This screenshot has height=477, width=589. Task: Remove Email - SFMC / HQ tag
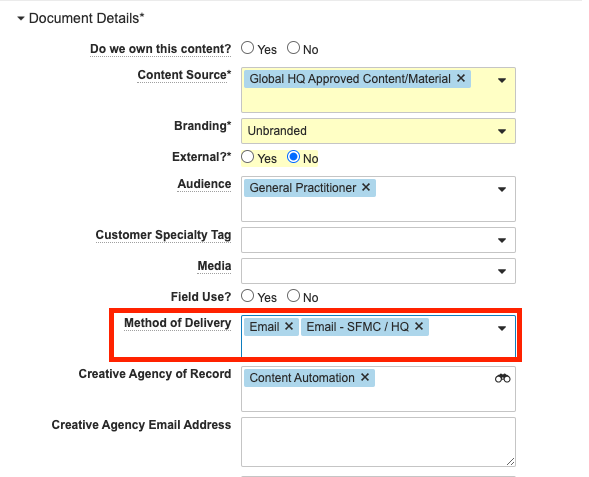click(x=419, y=326)
